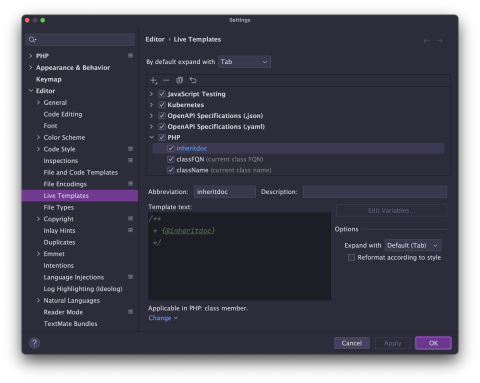The image size is (480, 383).
Task: Click the project-level icon beside Language Injections
Action: (130, 277)
